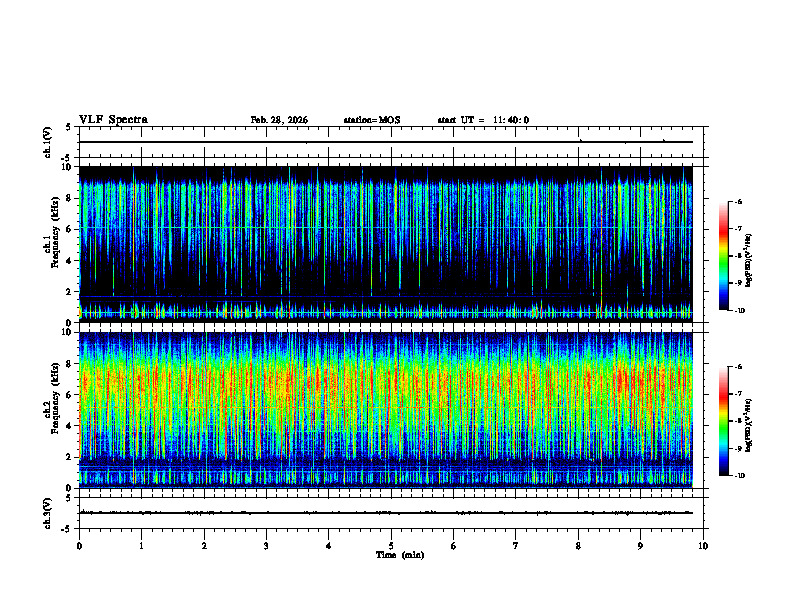Click the ch.1 voltage waveform trace

pyautogui.click(x=385, y=142)
